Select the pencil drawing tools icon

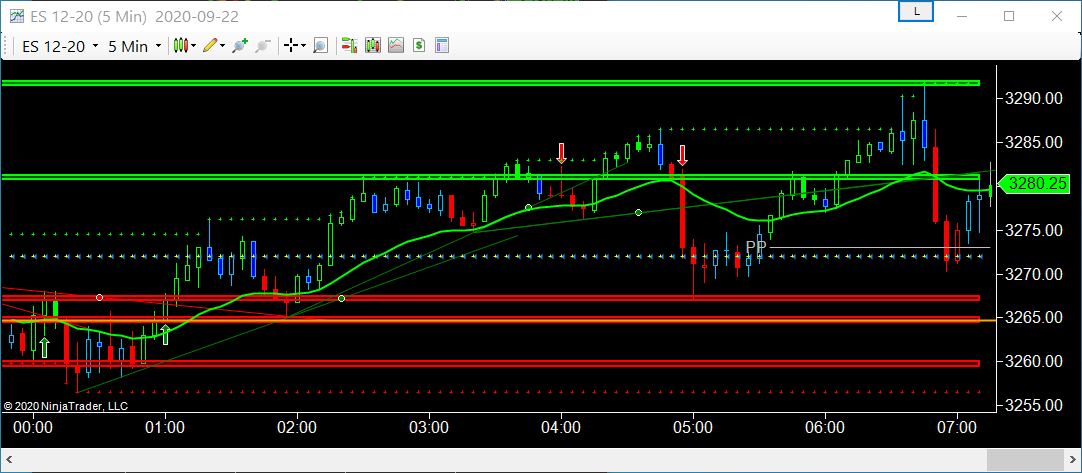[210, 46]
